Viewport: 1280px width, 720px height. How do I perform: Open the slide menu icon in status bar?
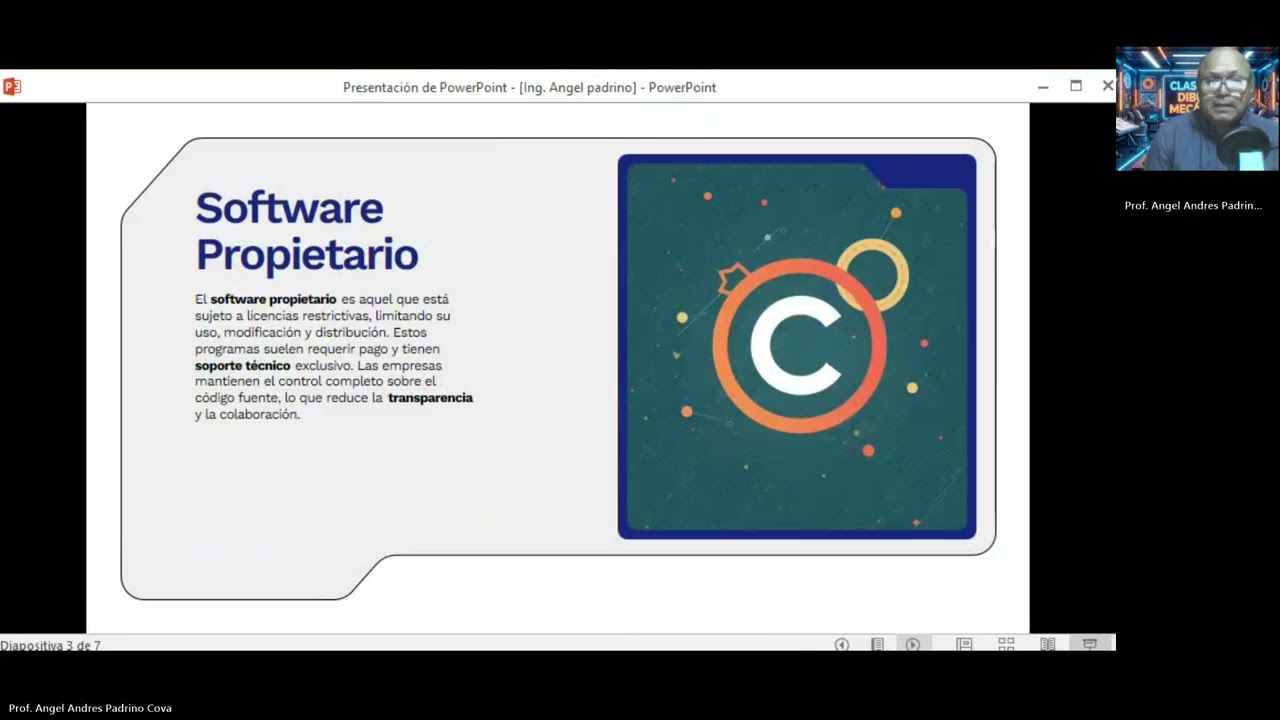[877, 645]
